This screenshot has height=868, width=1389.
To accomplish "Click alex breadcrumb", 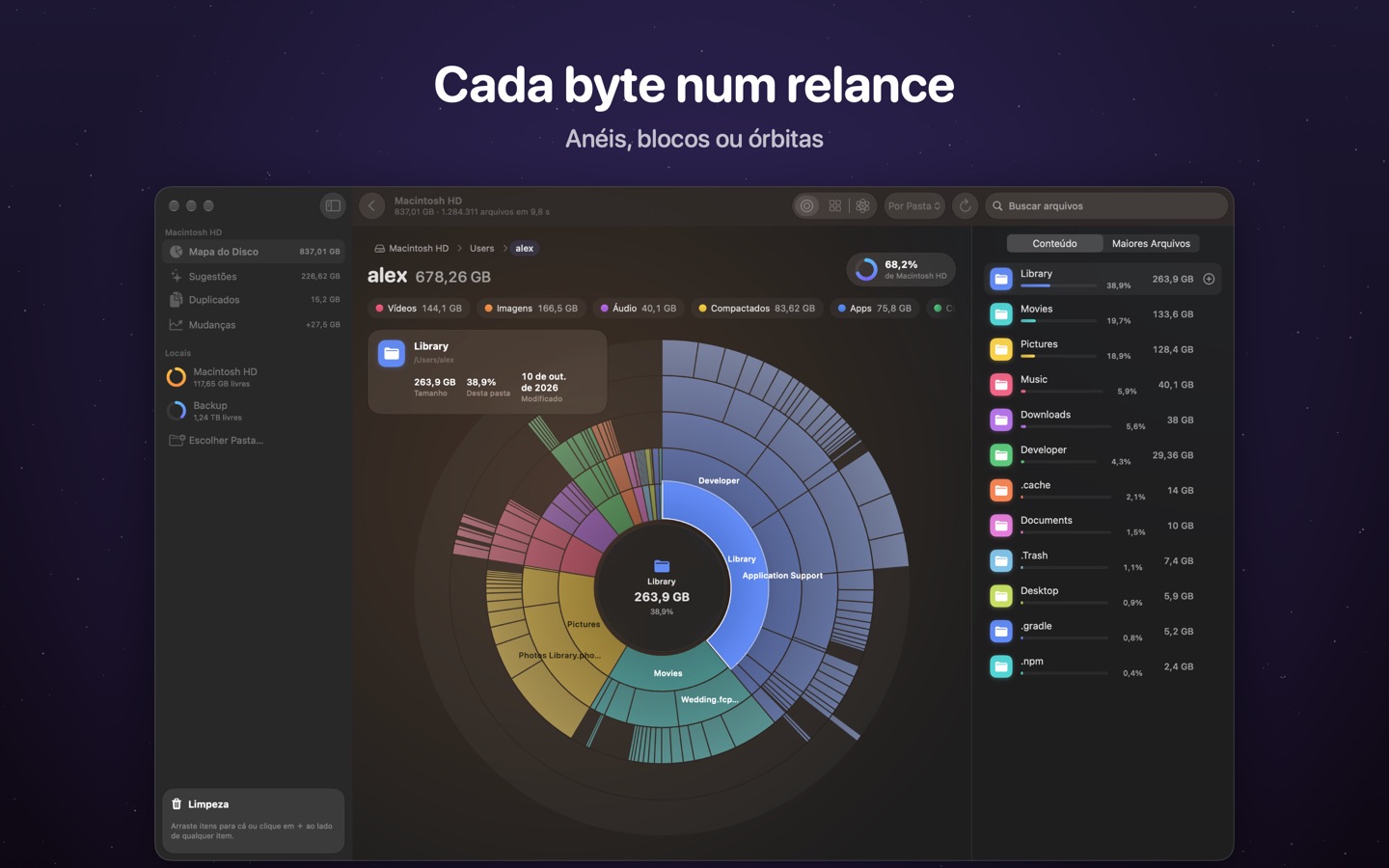I will [x=525, y=248].
